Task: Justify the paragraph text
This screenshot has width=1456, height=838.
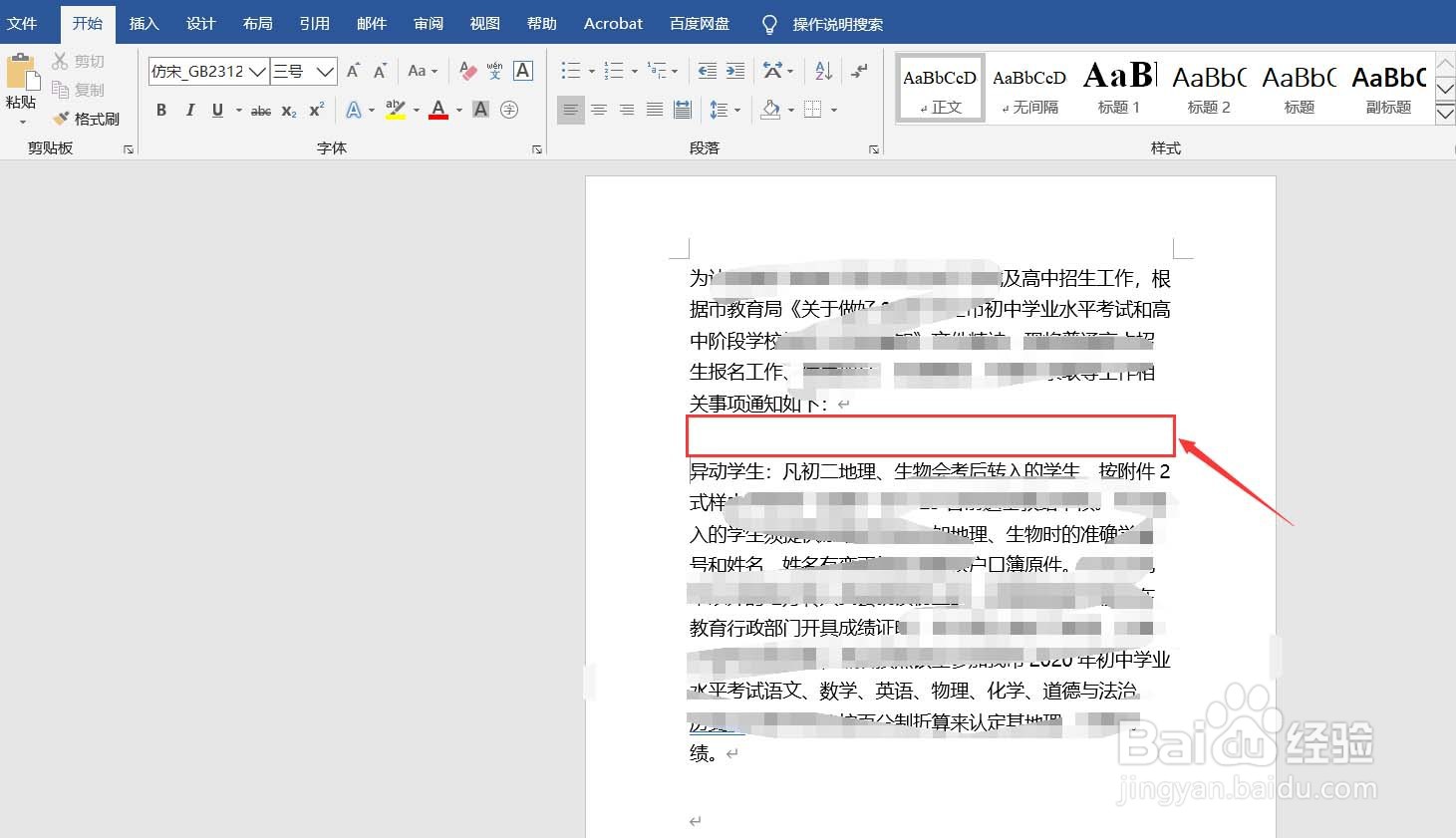Action: click(x=655, y=110)
